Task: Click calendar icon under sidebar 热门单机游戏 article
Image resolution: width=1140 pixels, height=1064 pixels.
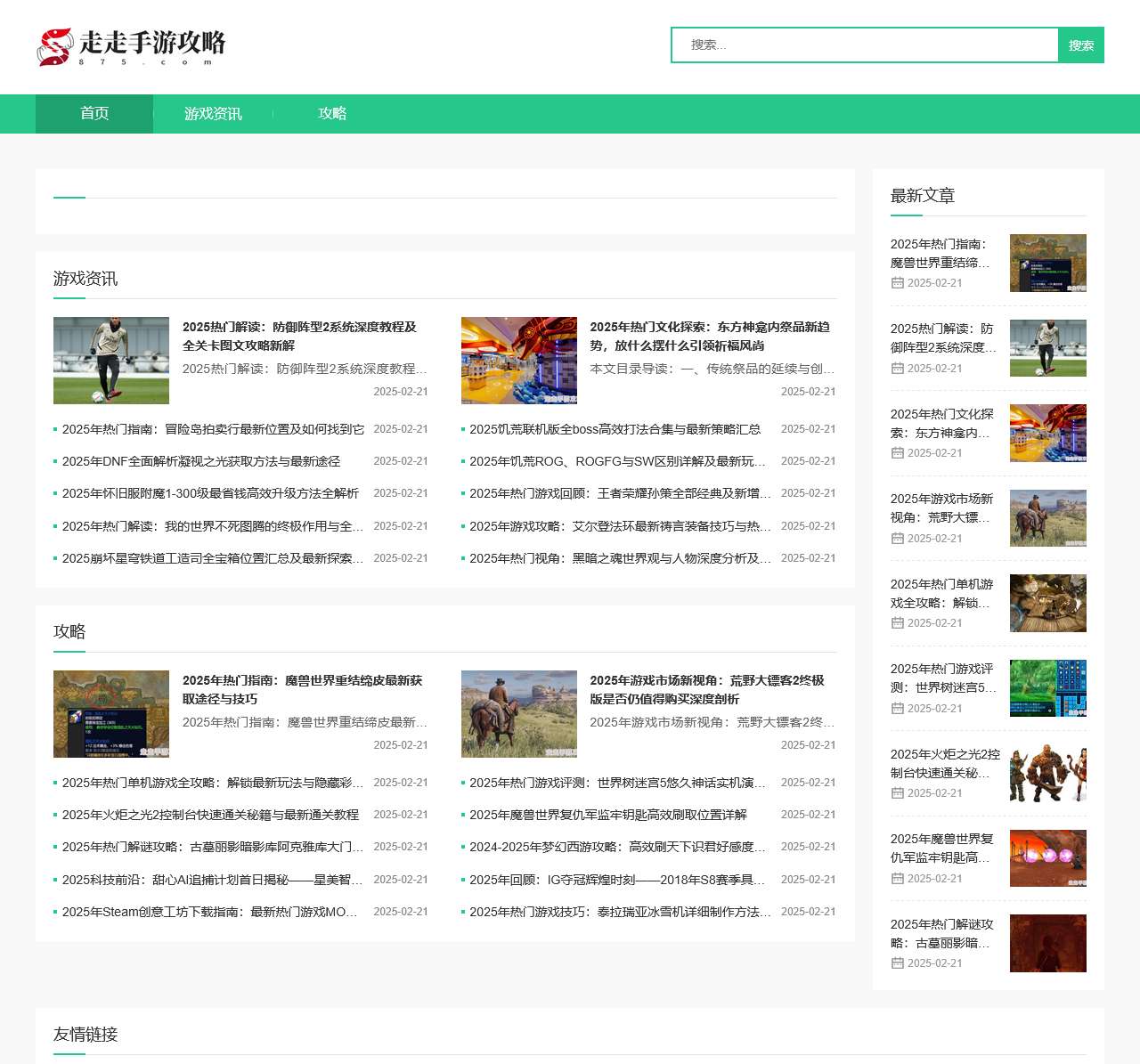Action: tap(897, 623)
